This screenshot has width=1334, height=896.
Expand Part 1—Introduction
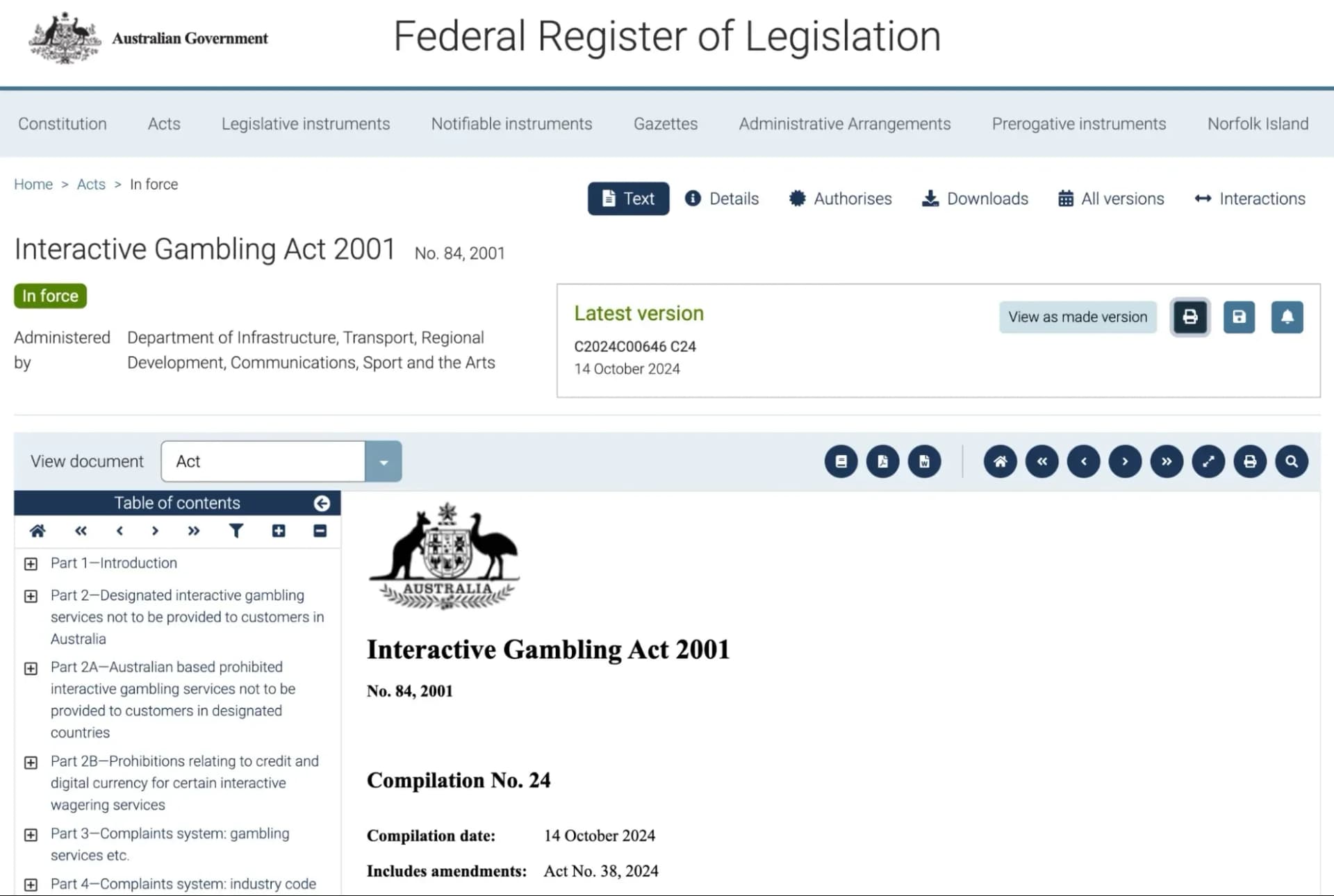point(31,564)
